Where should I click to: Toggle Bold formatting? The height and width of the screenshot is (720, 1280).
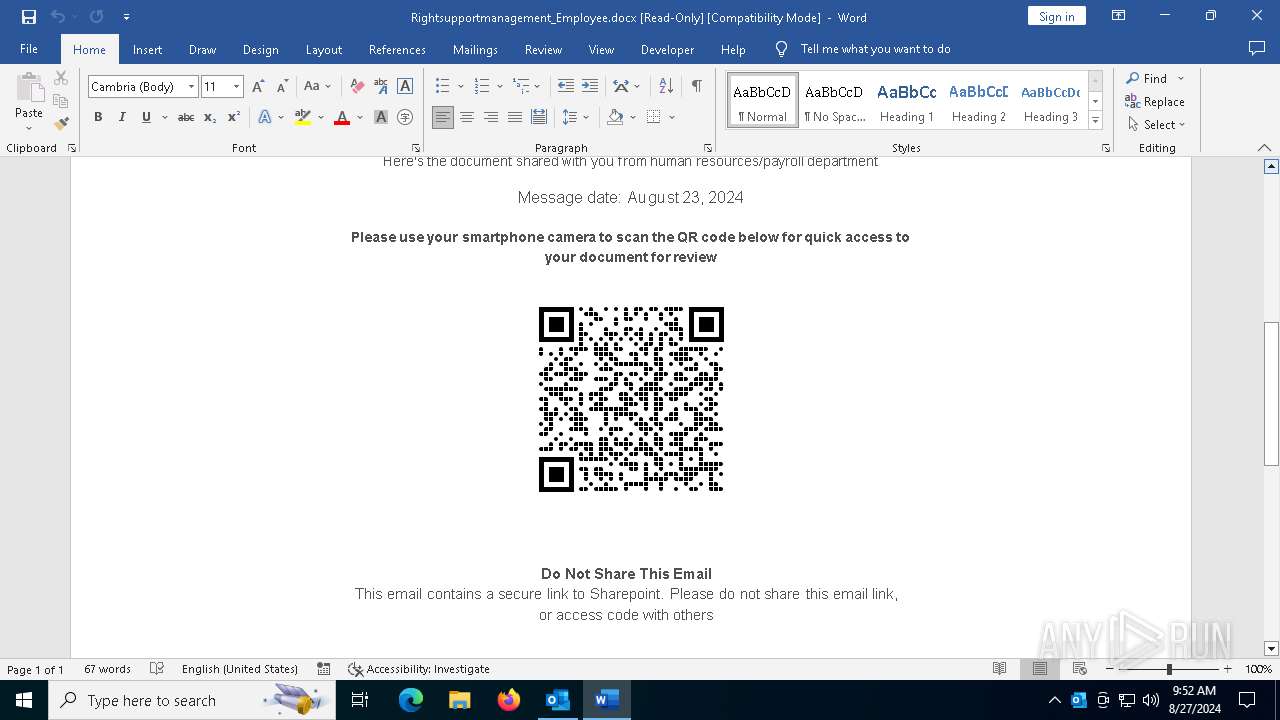(x=98, y=117)
